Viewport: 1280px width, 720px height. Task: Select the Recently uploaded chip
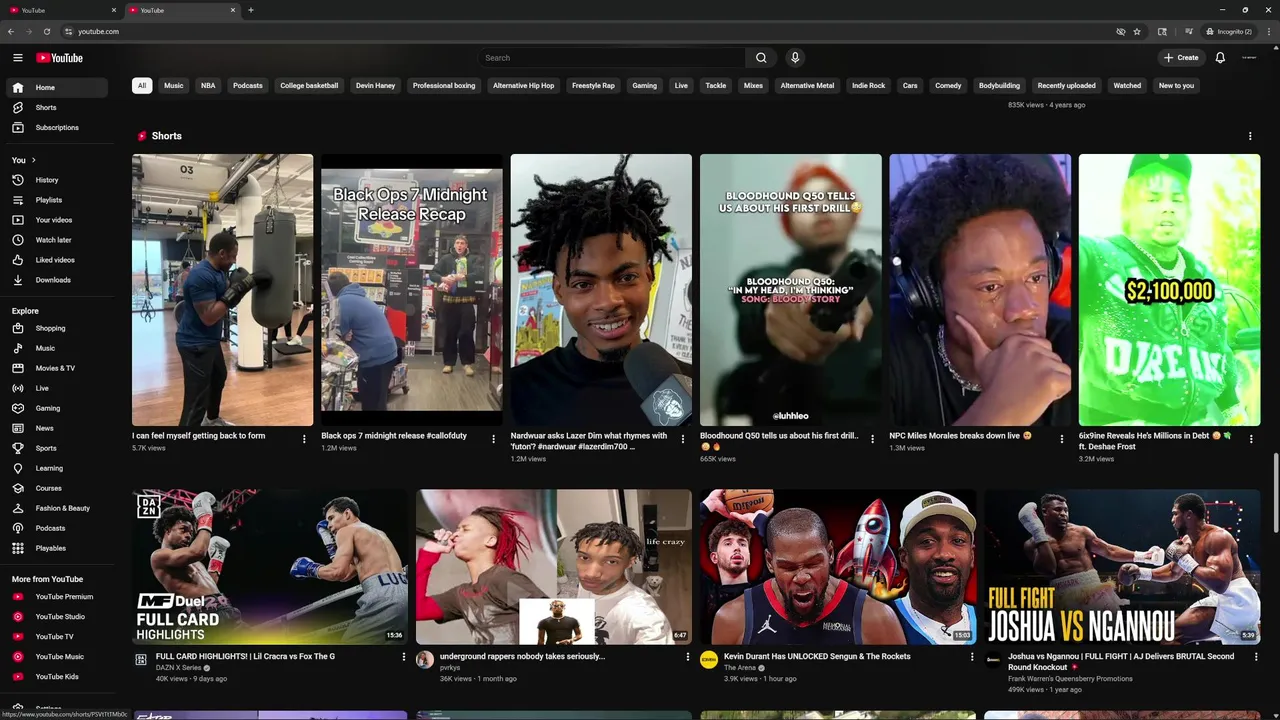click(x=1066, y=85)
